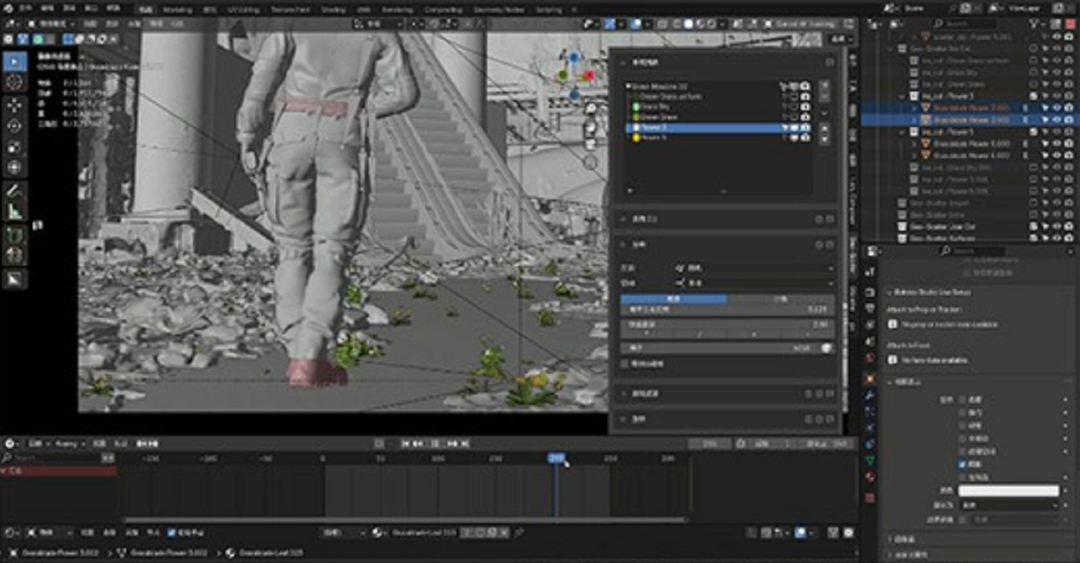The height and width of the screenshot is (563, 1080).
Task: Switch to the Modeling workspace tab
Action: click(x=177, y=7)
